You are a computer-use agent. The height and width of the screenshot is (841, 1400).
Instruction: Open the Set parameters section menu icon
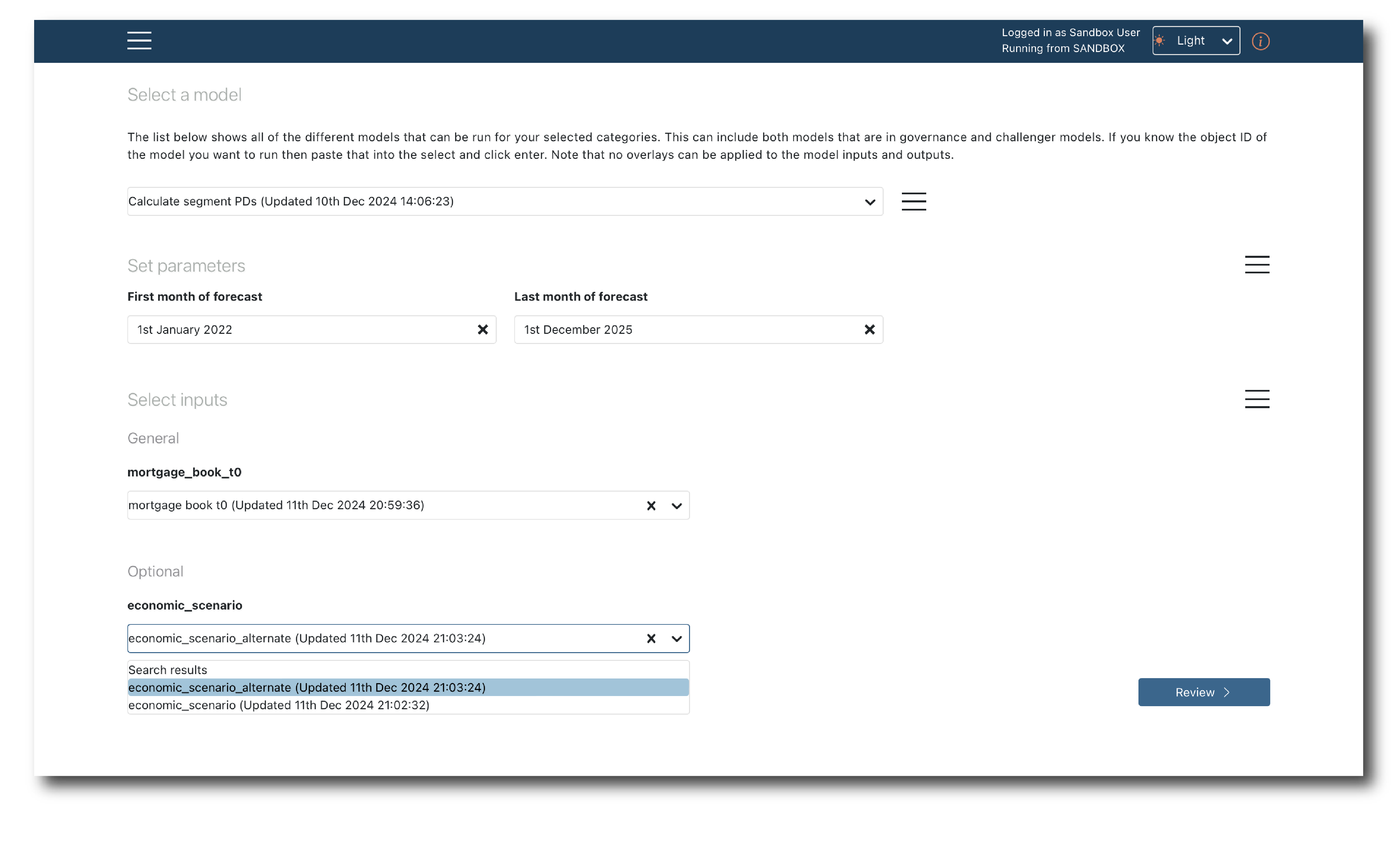[1256, 265]
